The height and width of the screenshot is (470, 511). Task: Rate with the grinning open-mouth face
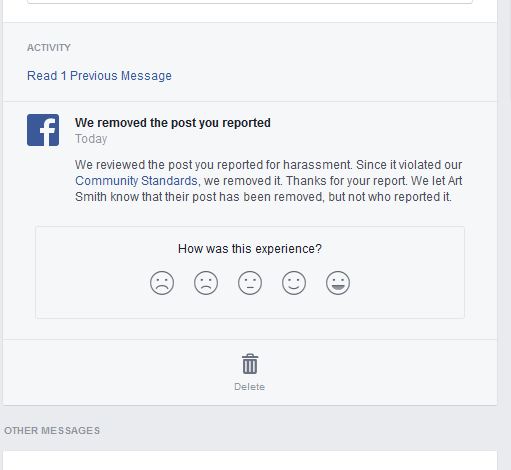coord(338,283)
